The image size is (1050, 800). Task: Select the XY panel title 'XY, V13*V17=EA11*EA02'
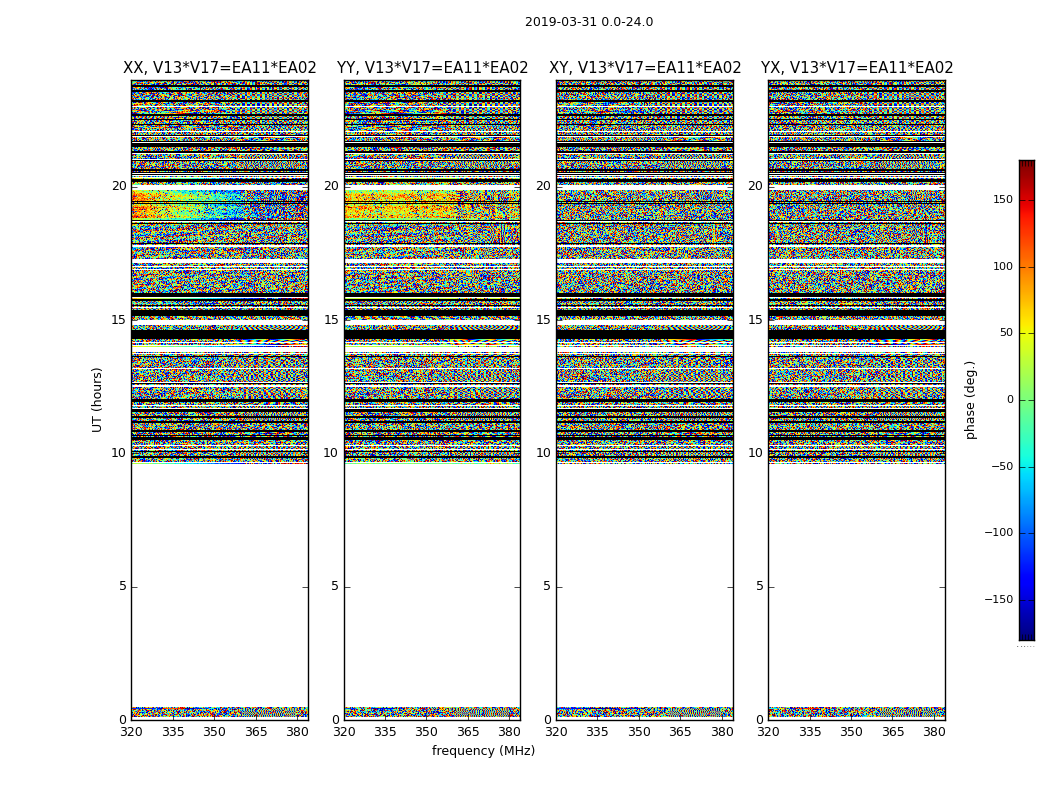tap(645, 68)
